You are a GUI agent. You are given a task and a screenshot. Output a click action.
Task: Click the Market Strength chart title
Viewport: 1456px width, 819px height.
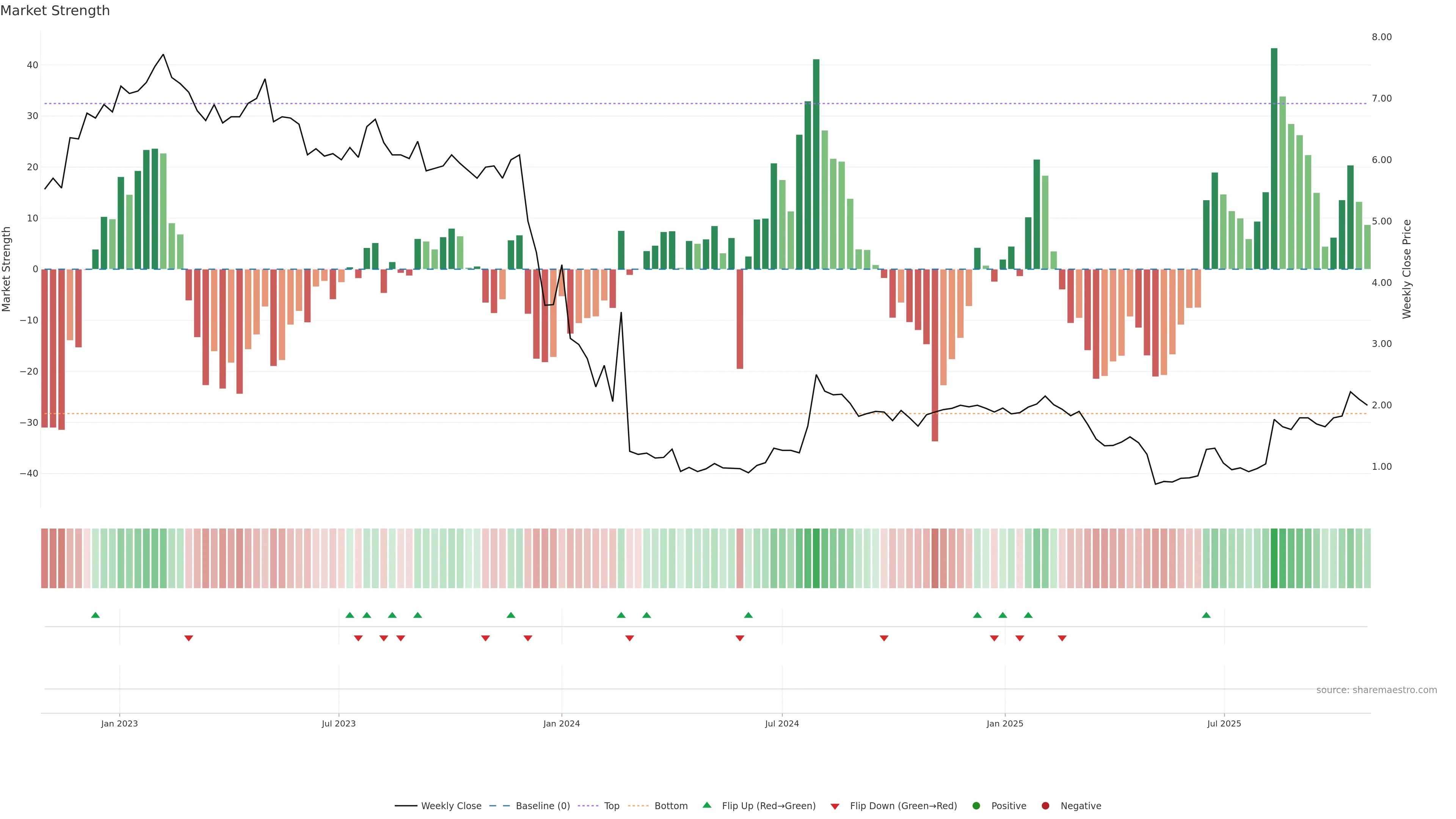[x=55, y=11]
